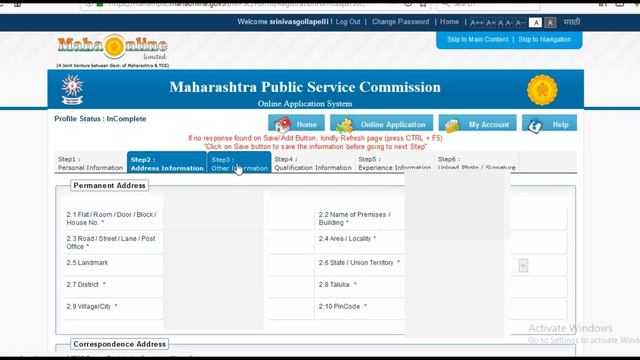Open Step3 Other Information tab
This screenshot has height=360, width=640.
240,163
